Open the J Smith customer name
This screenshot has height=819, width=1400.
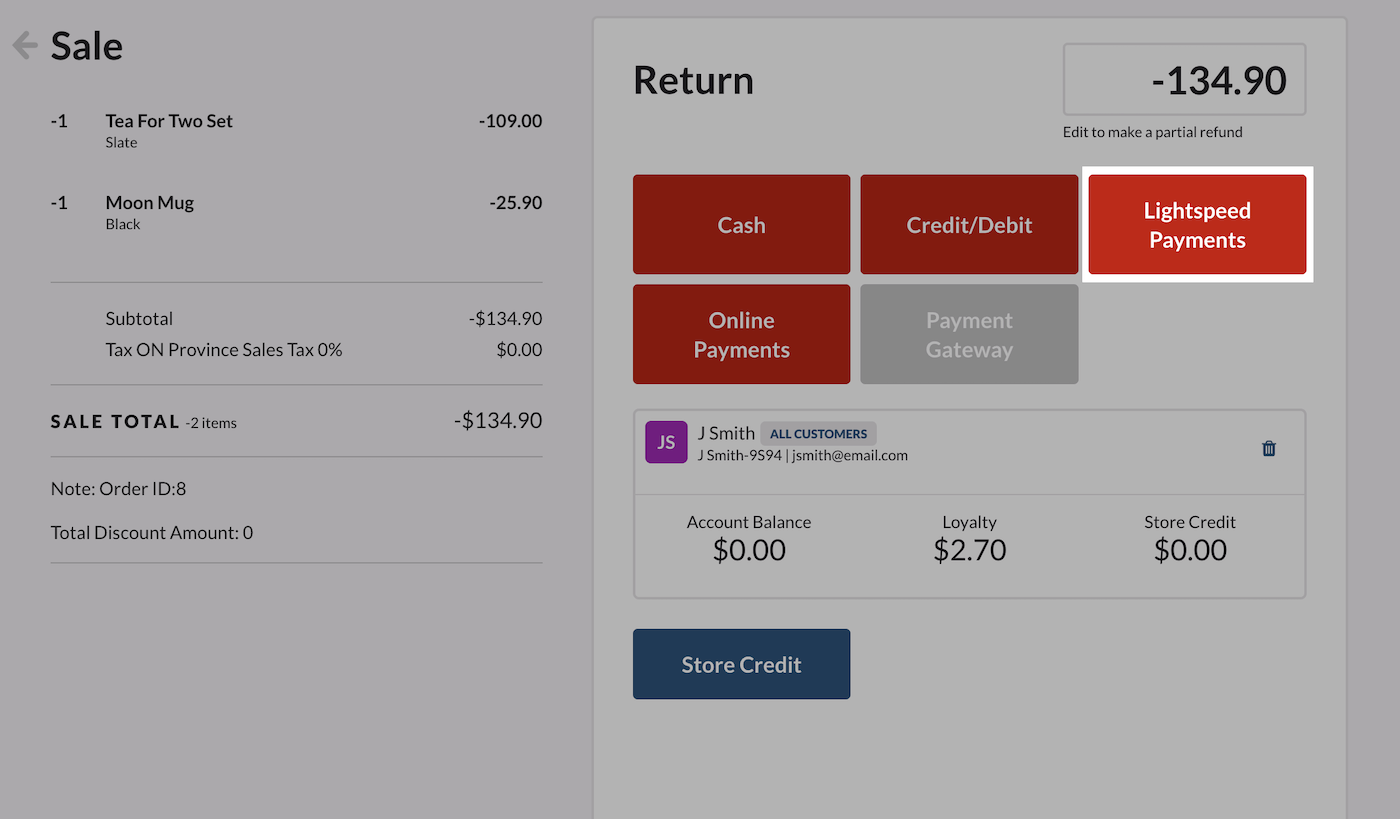point(726,433)
